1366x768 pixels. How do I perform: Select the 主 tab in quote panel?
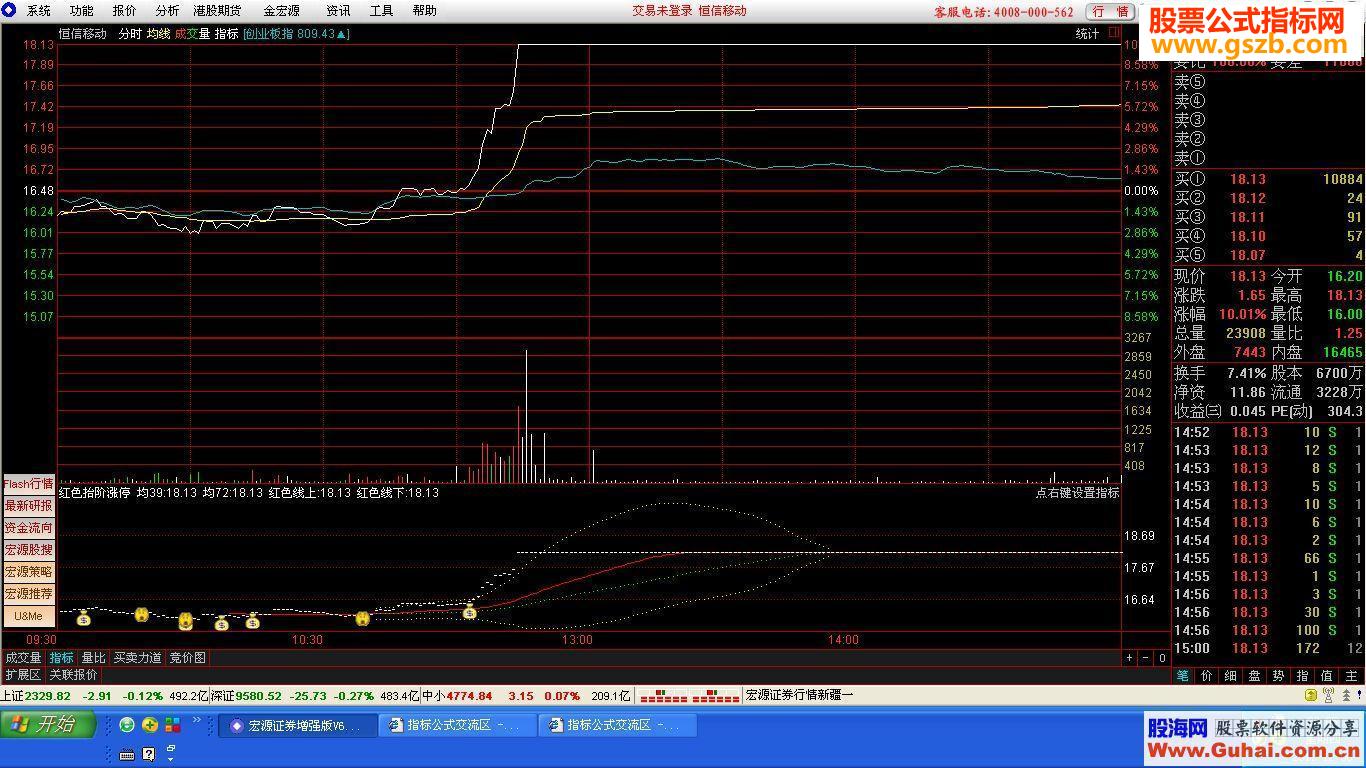(1351, 676)
